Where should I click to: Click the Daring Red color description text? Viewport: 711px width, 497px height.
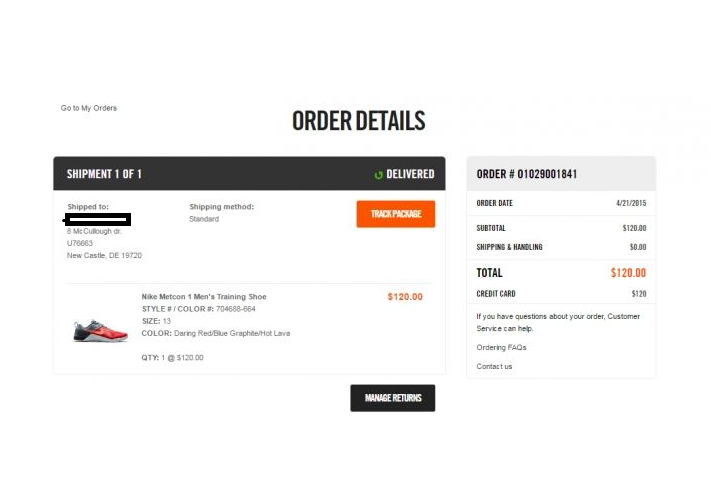click(x=232, y=333)
